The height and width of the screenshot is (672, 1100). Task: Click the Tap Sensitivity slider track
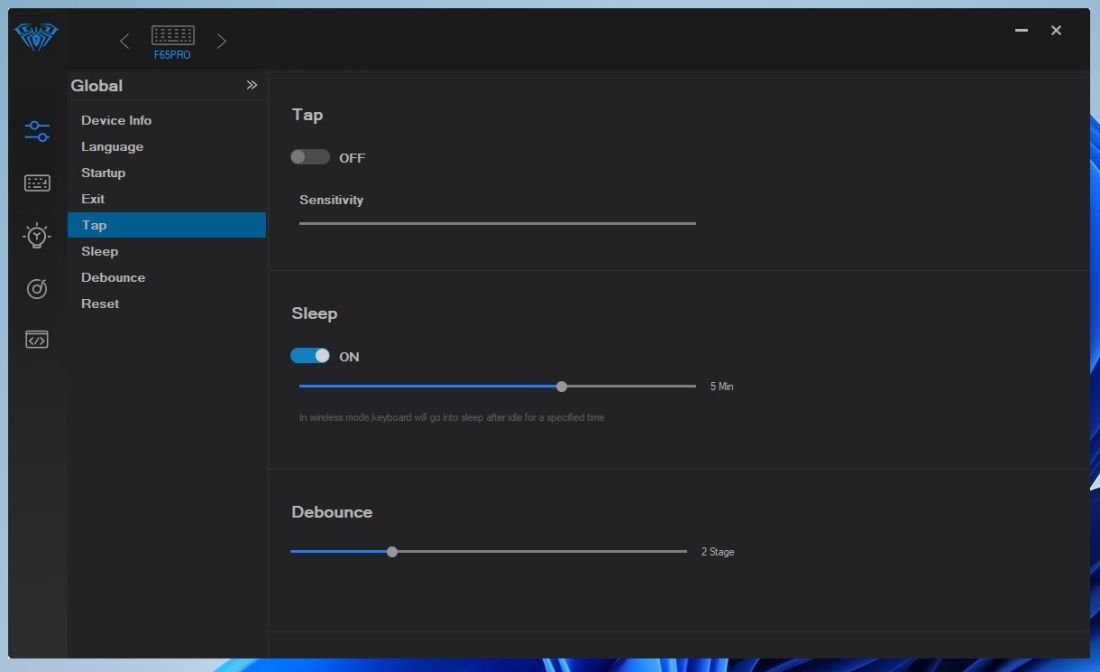click(x=497, y=223)
